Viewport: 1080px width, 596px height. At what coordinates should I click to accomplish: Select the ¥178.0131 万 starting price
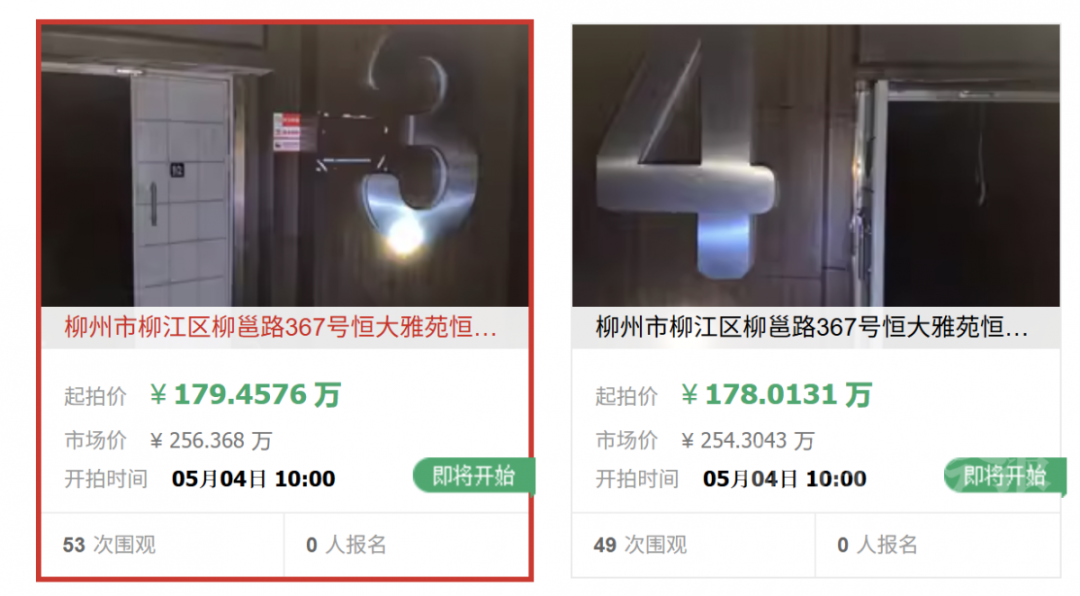pyautogui.click(x=776, y=395)
